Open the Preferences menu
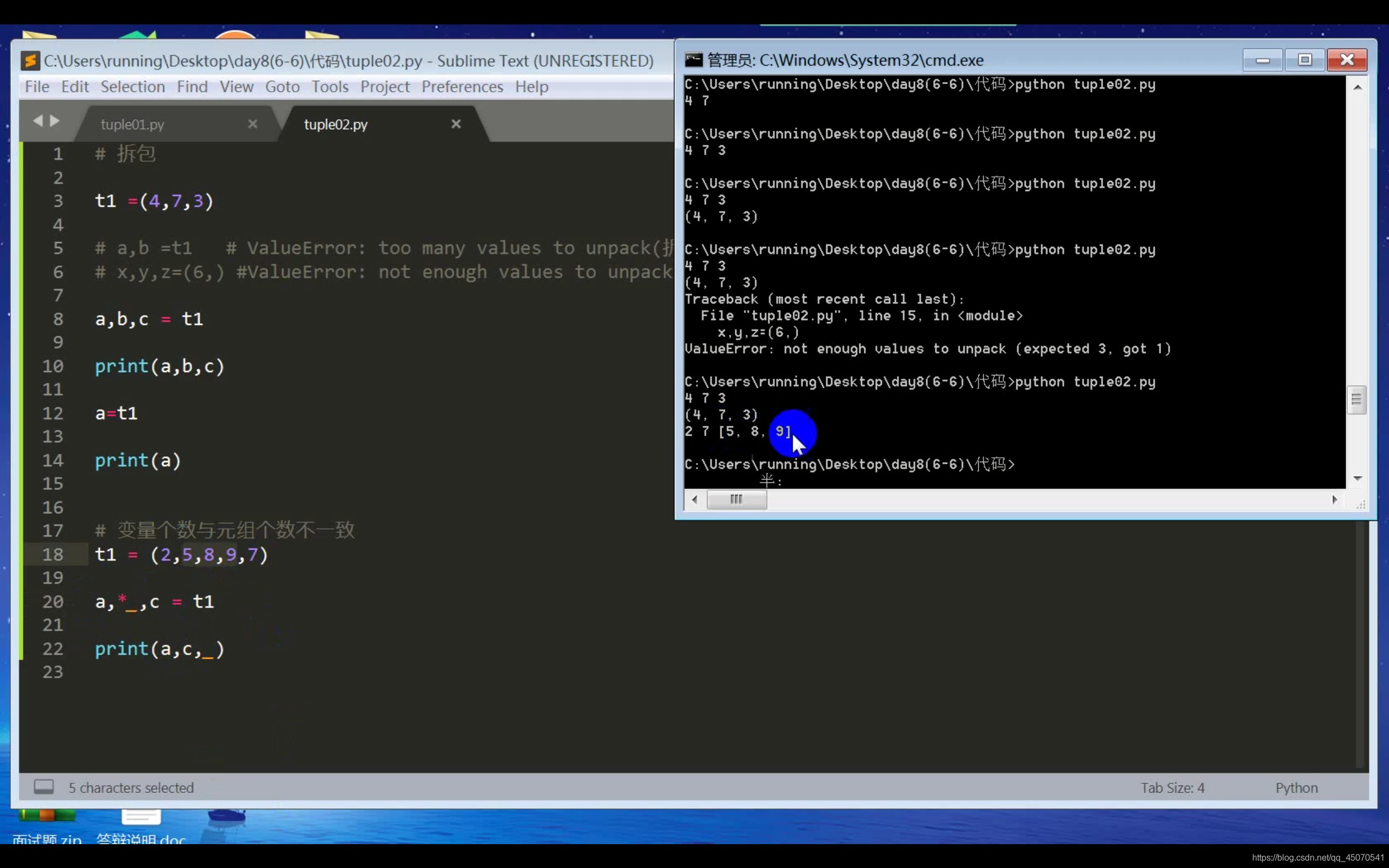The width and height of the screenshot is (1389, 868). (x=462, y=87)
